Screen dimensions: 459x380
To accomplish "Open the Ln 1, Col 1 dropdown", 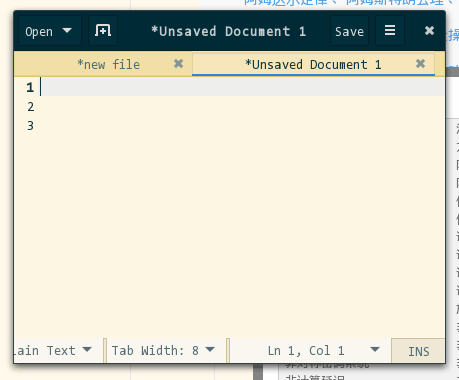I will (323, 350).
